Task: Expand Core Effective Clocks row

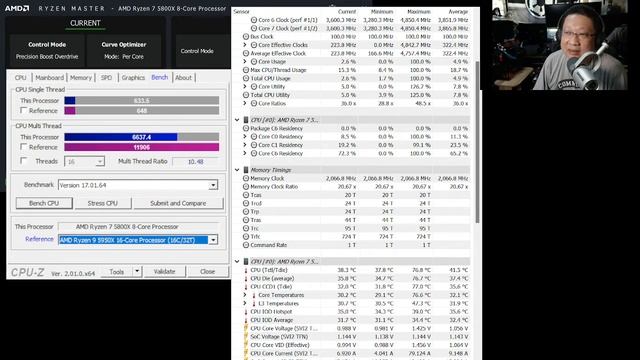Action: point(245,45)
